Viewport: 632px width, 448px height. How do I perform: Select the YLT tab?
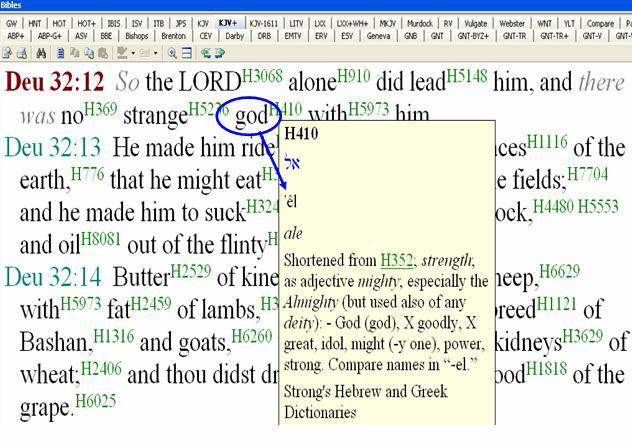point(569,23)
